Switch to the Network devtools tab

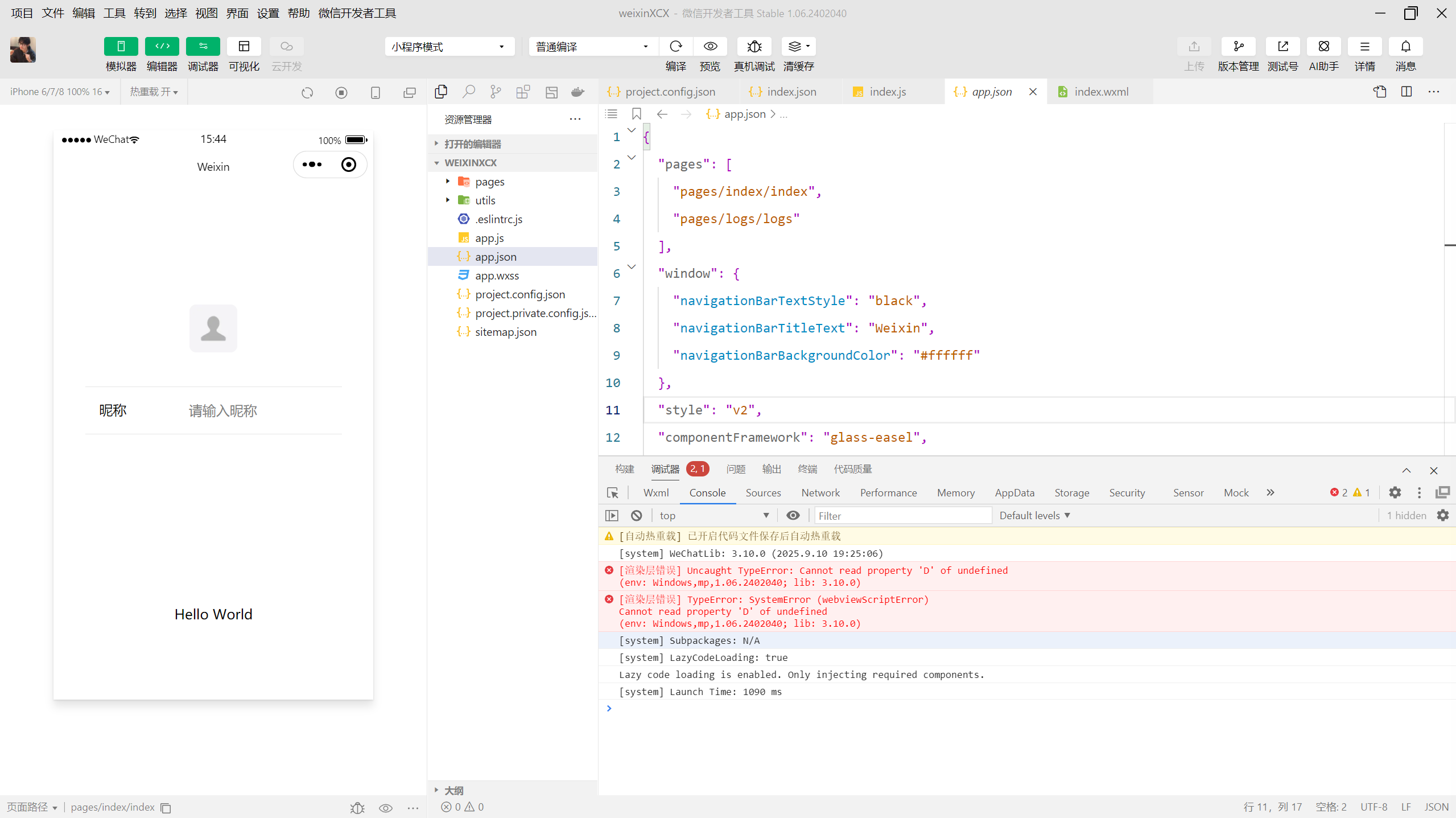click(820, 492)
